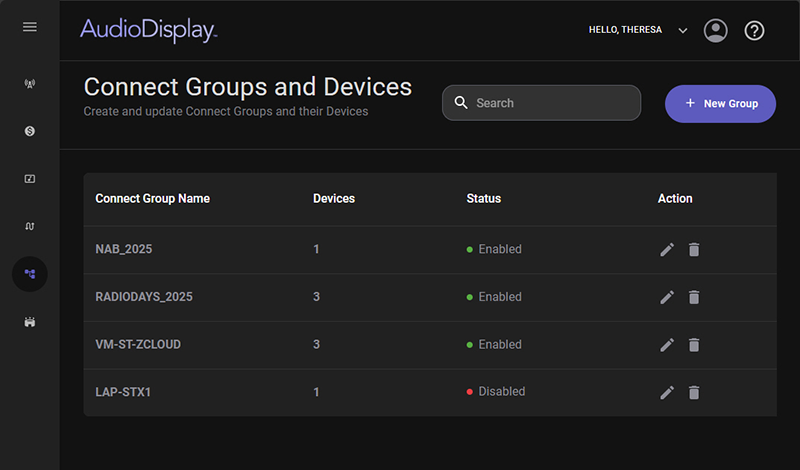The width and height of the screenshot is (800, 470).
Task: Open the hamburger navigation menu
Action: [x=30, y=27]
